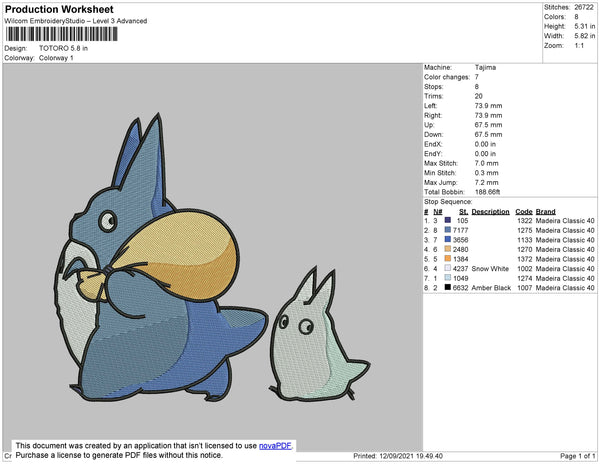The height and width of the screenshot is (464, 600).
Task: Click the Snow White color swatch
Action: pos(448,268)
